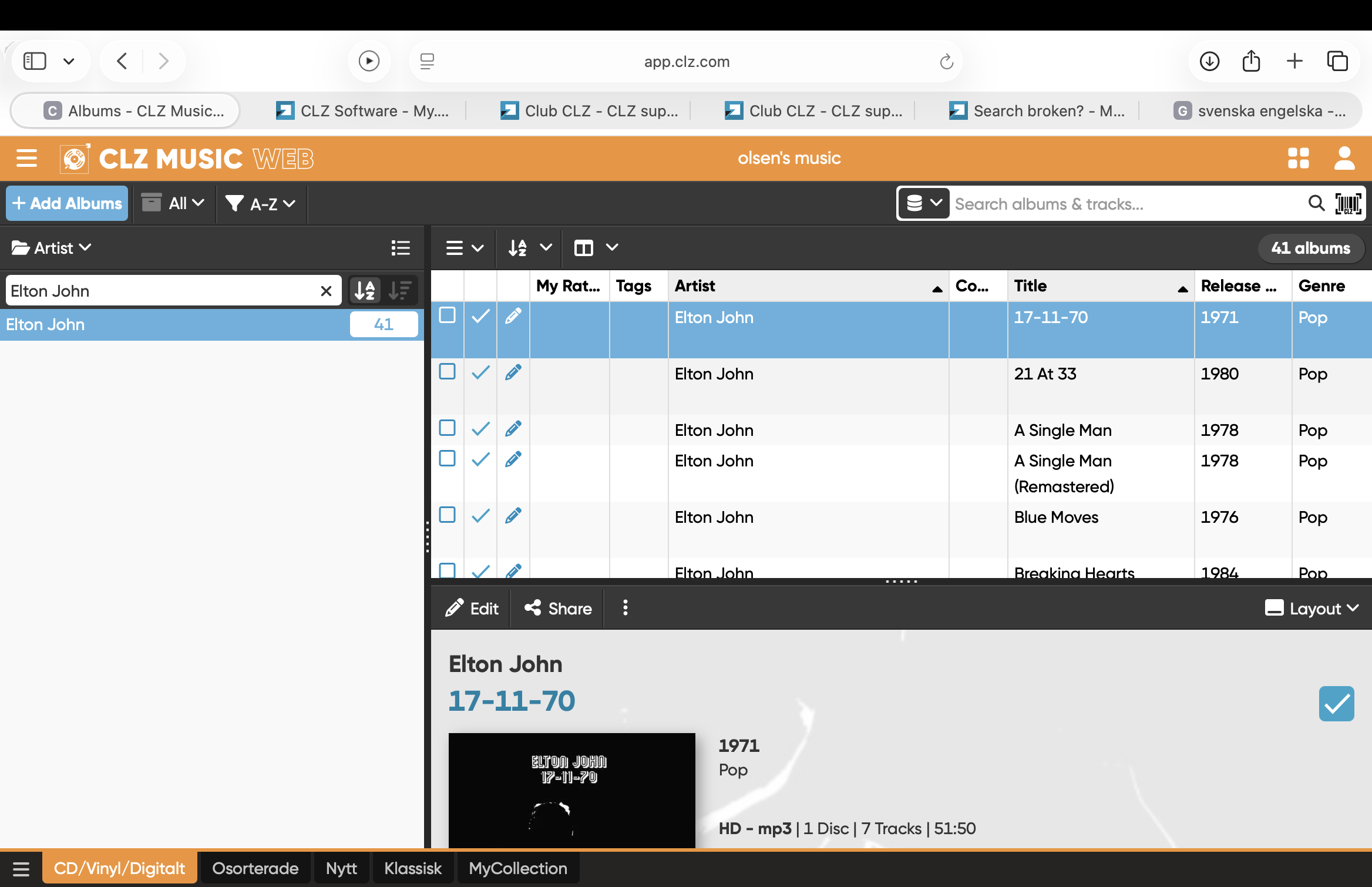Image resolution: width=1372 pixels, height=887 pixels.
Task: Toggle the large blue collection status checkmark
Action: coord(1336,704)
